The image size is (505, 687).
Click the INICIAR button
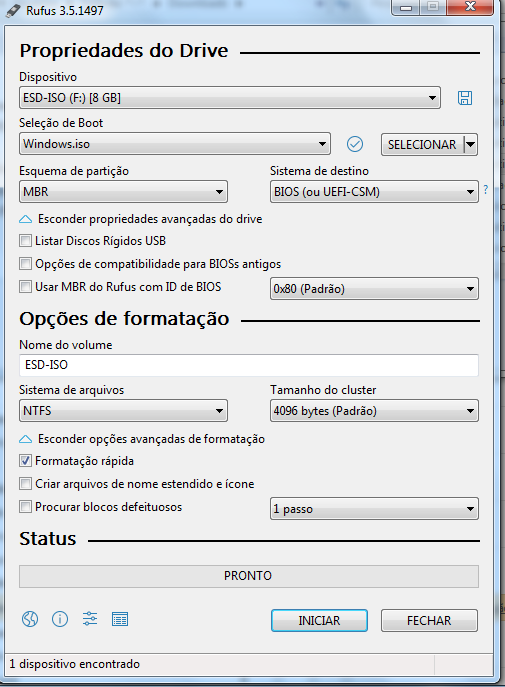(x=319, y=620)
